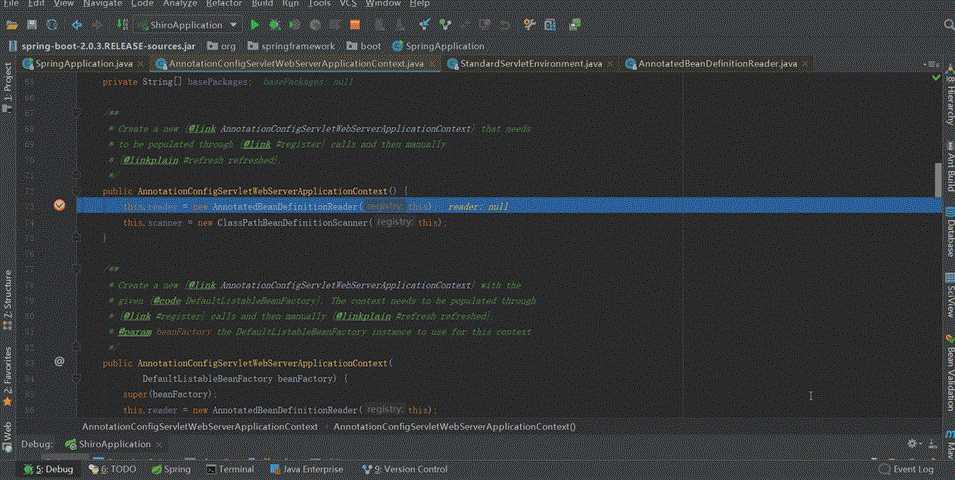Open the SciView side panel
The width and height of the screenshot is (955, 480).
point(950,295)
